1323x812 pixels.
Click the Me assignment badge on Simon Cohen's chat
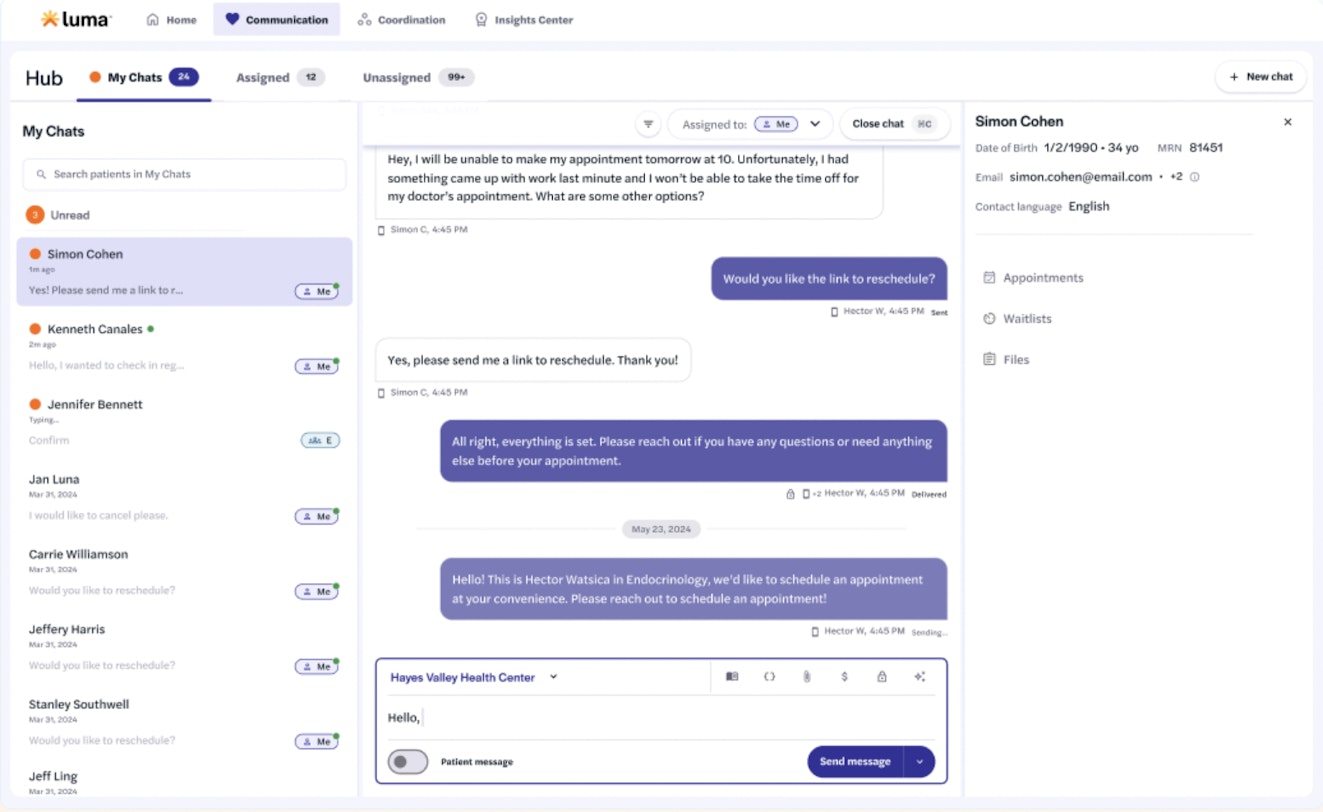coord(316,291)
